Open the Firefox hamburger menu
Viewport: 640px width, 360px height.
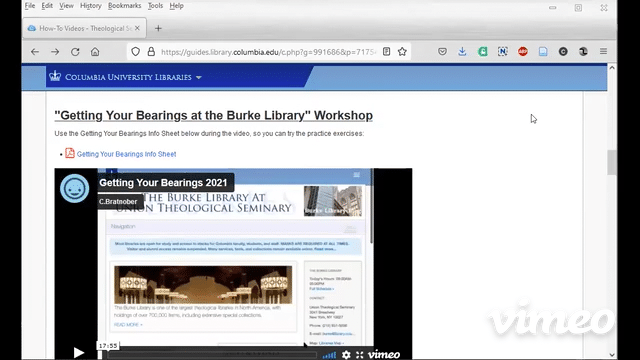(x=603, y=51)
